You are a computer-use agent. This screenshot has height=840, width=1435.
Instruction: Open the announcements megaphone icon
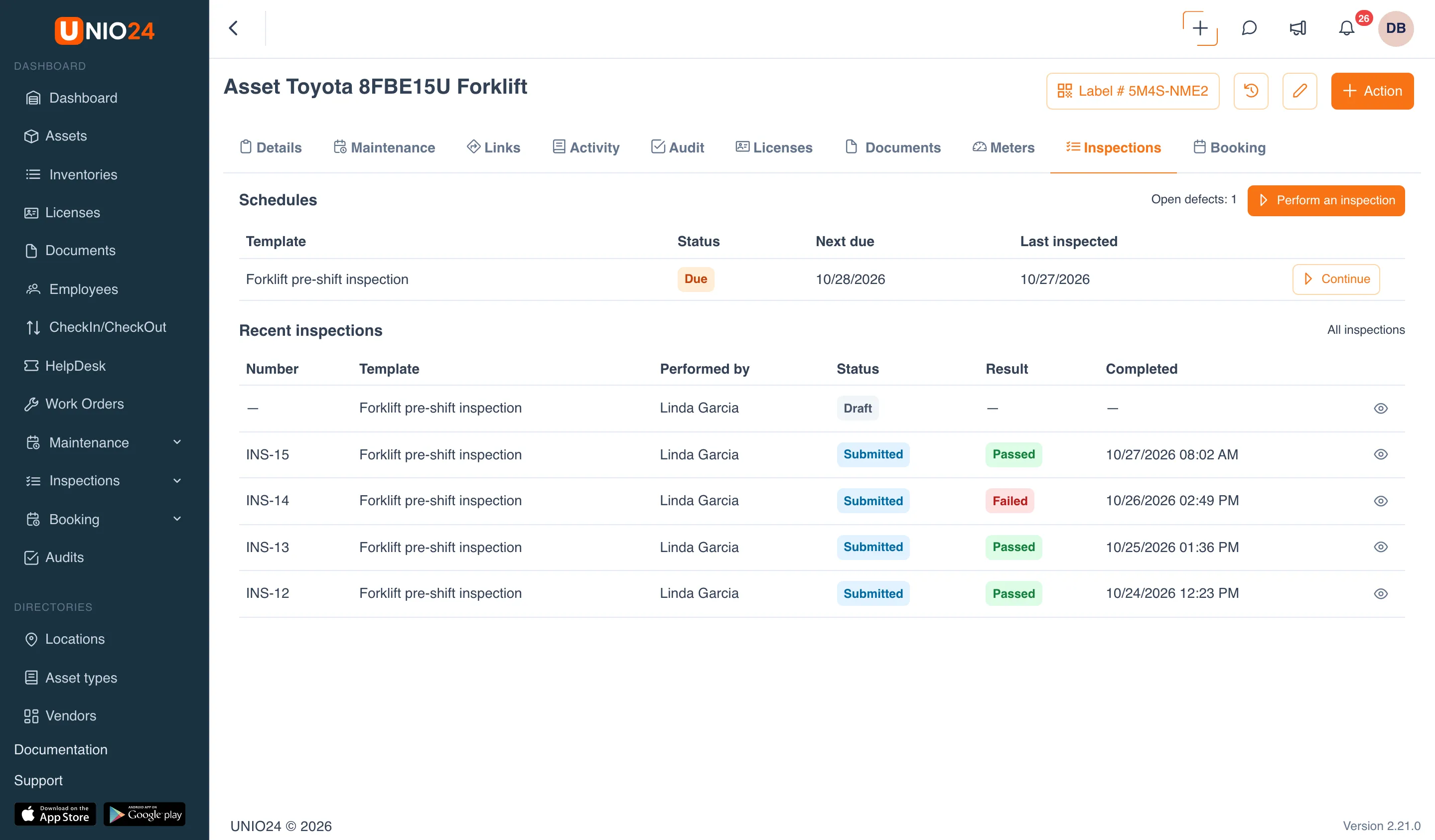pos(1298,28)
